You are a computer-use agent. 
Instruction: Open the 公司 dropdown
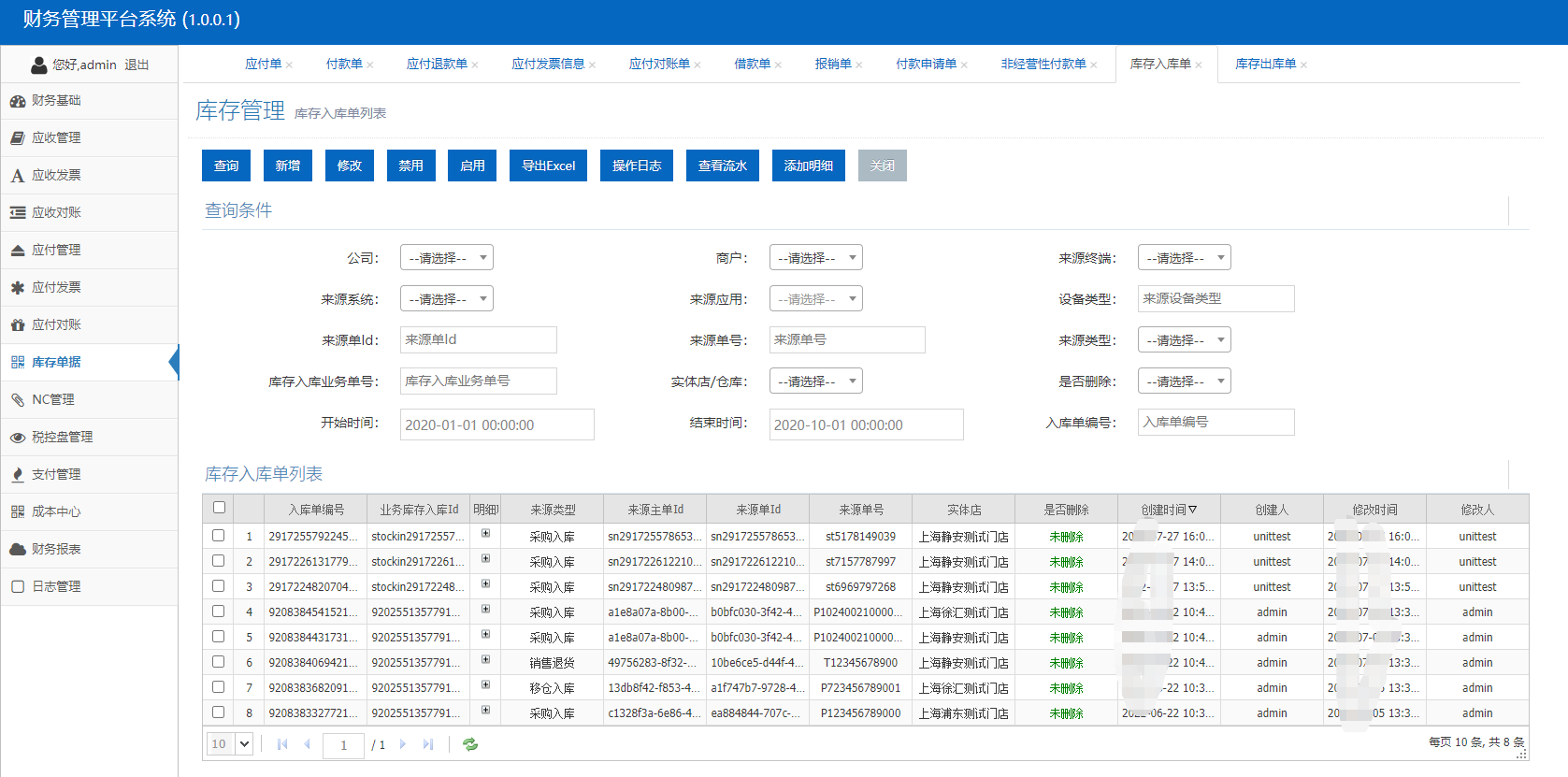pyautogui.click(x=447, y=258)
